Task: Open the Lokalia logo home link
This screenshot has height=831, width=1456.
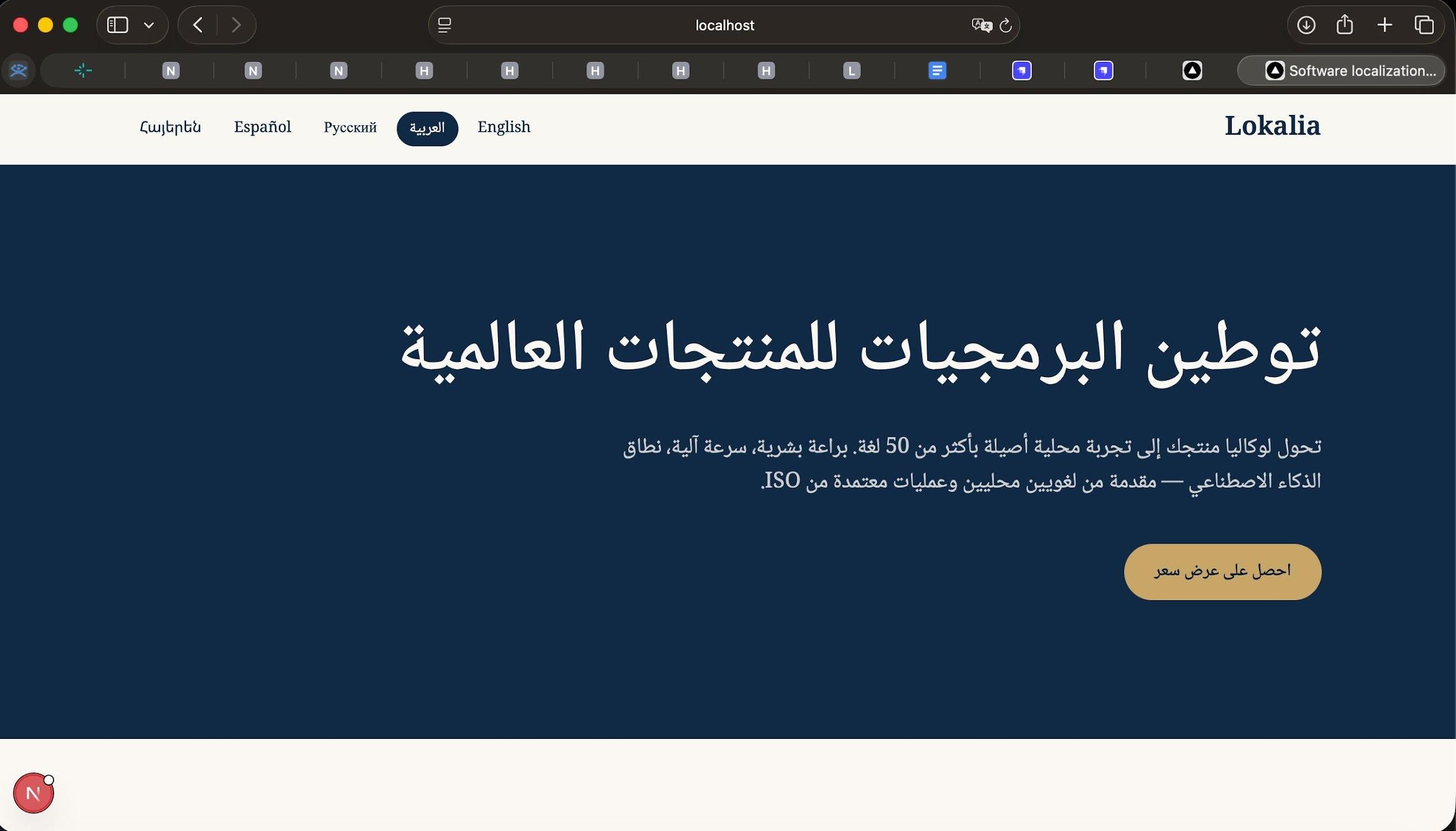Action: coord(1272,126)
